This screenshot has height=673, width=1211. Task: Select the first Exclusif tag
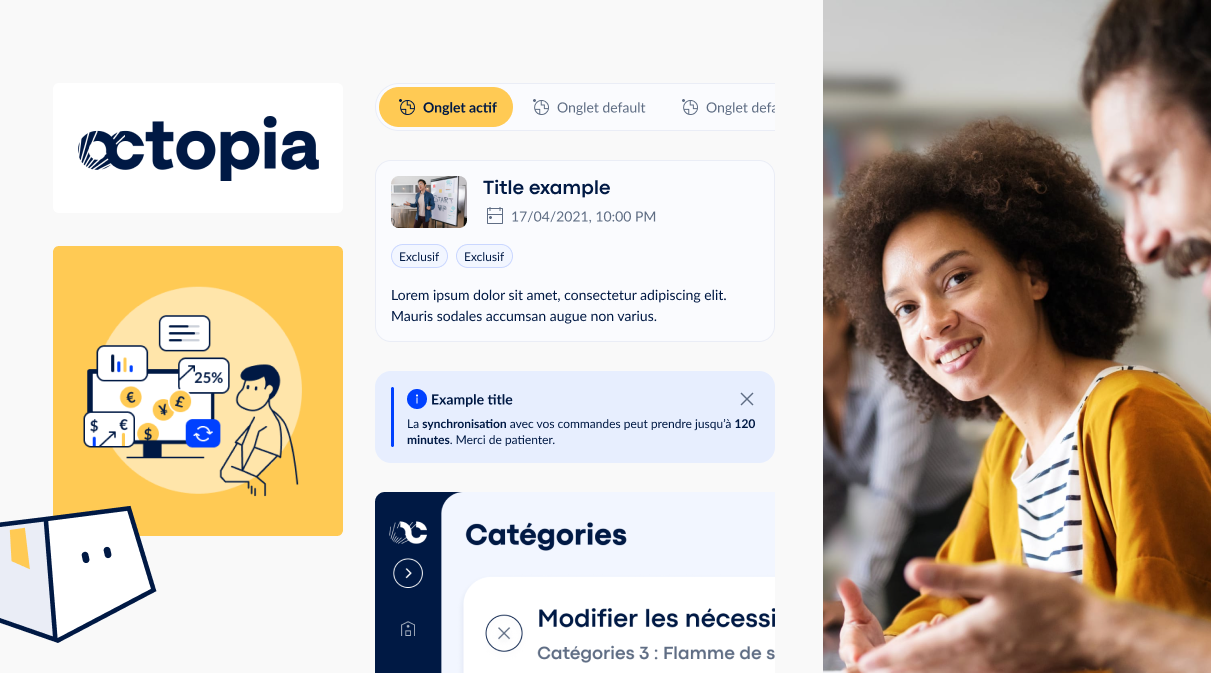(419, 257)
